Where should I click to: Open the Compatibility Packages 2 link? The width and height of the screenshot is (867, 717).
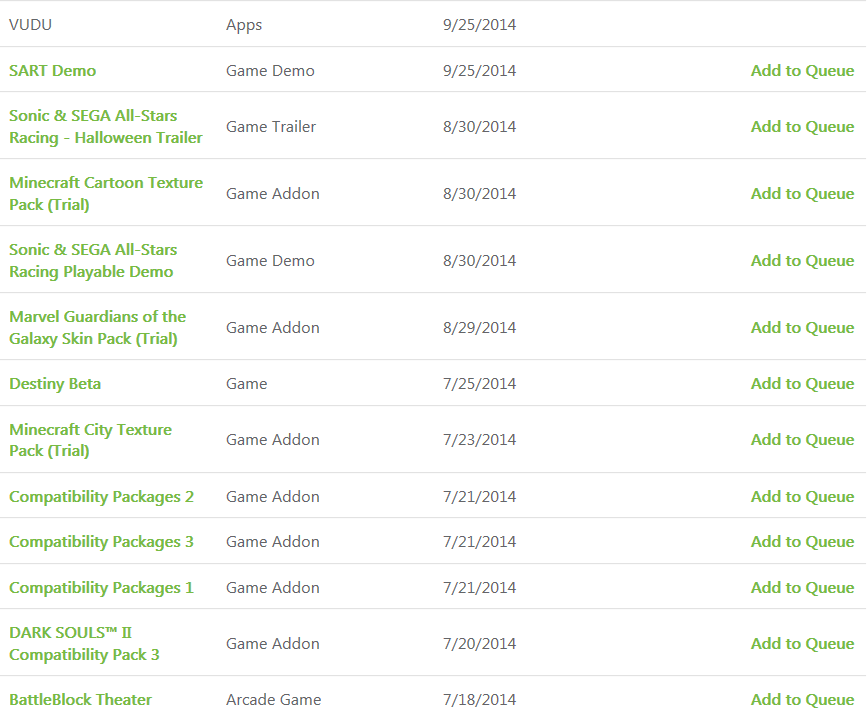101,497
